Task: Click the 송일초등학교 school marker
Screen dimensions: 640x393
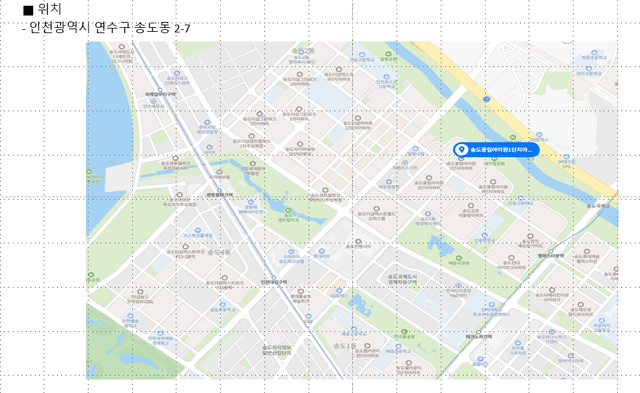Action: [222, 304]
